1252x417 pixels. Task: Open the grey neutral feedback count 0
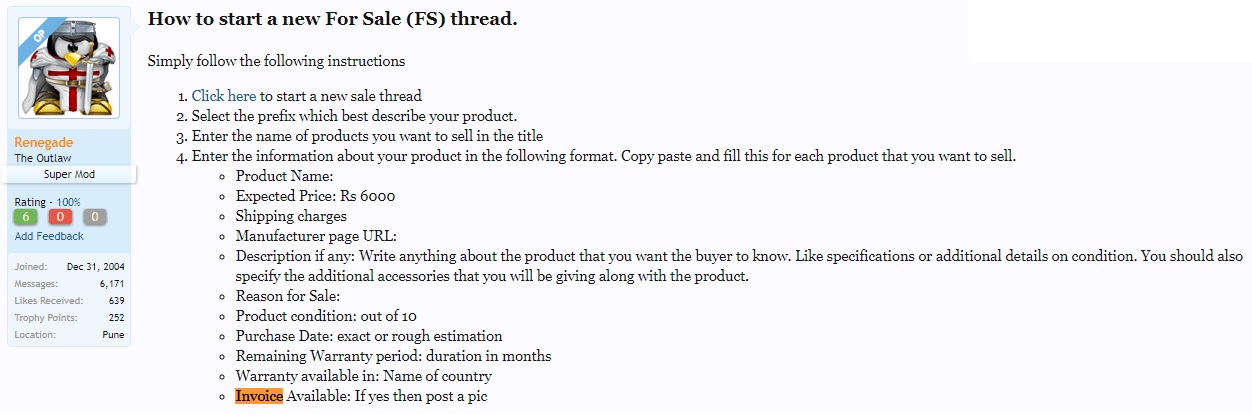pyautogui.click(x=95, y=217)
